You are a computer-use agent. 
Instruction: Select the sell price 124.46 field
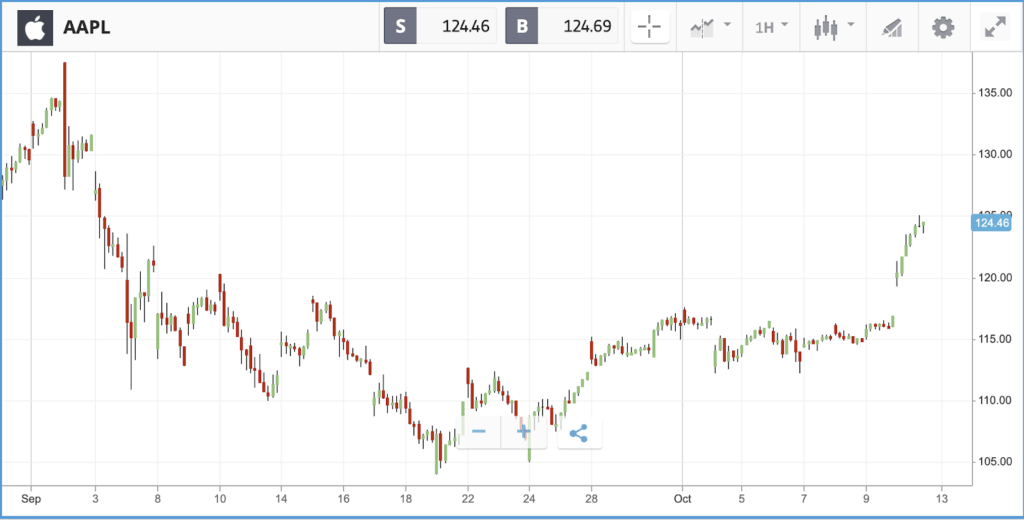[x=456, y=26]
